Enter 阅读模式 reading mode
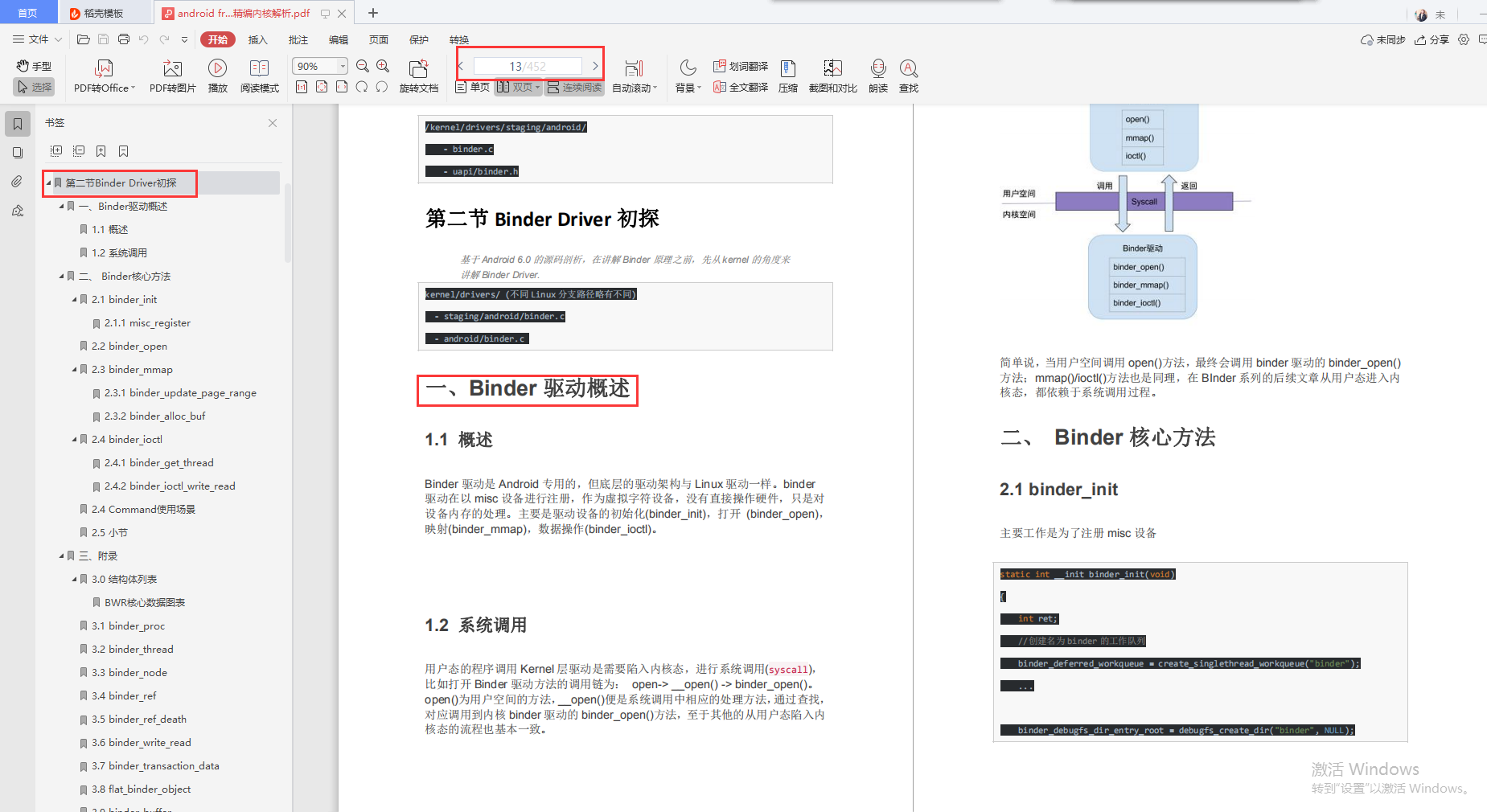The height and width of the screenshot is (812, 1487). pyautogui.click(x=259, y=75)
